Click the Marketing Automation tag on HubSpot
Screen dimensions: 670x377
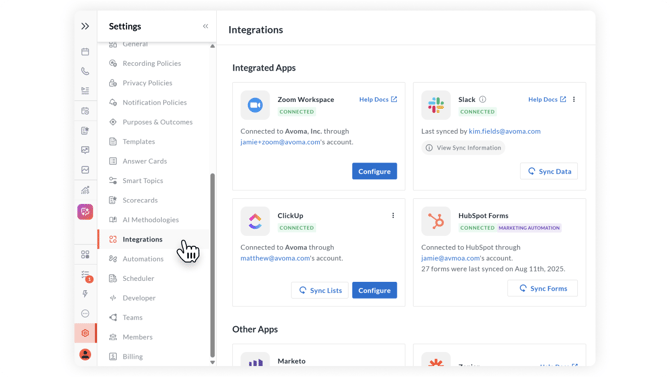[529, 228]
